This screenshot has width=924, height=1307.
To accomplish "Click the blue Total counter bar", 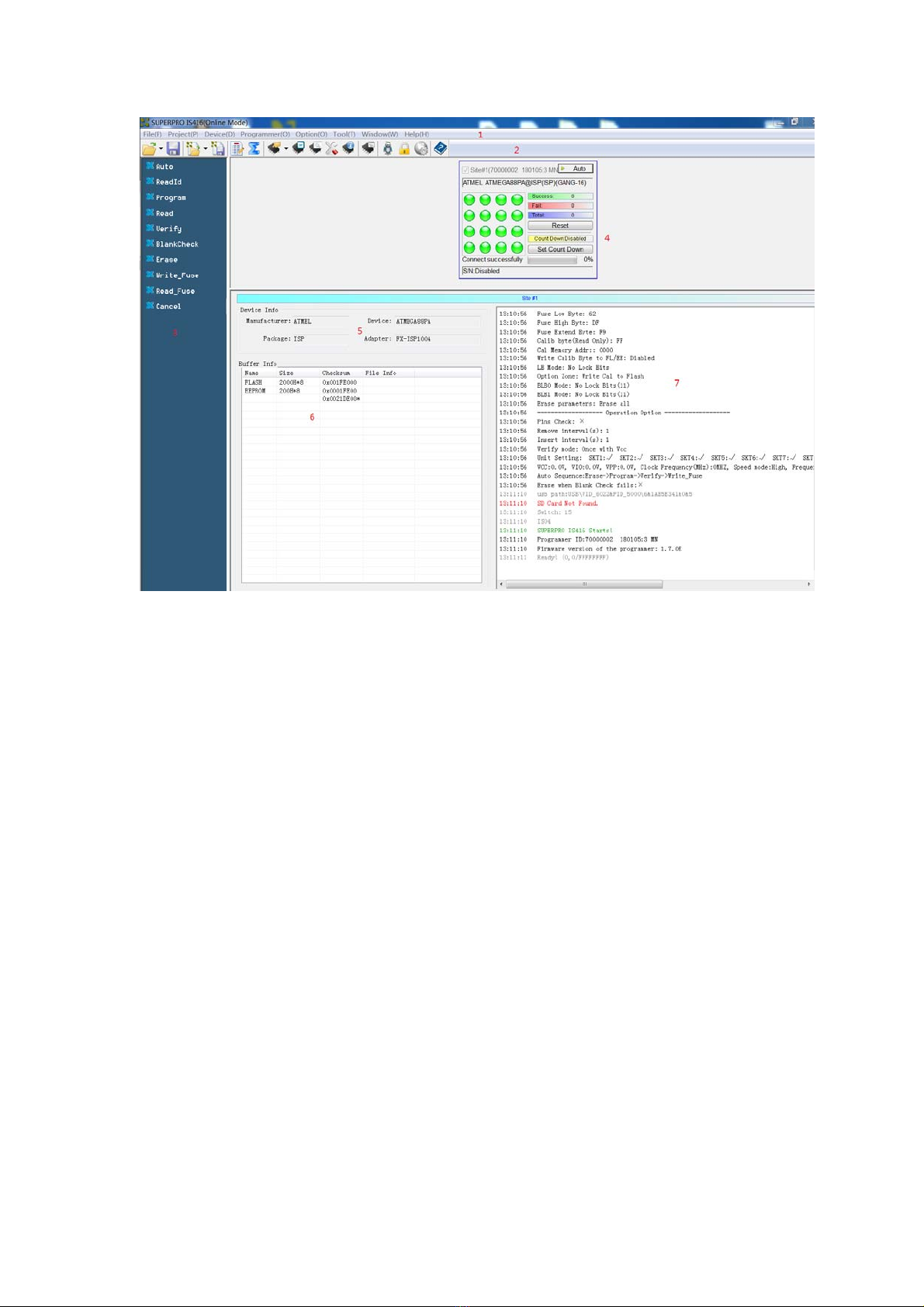I will point(560,215).
